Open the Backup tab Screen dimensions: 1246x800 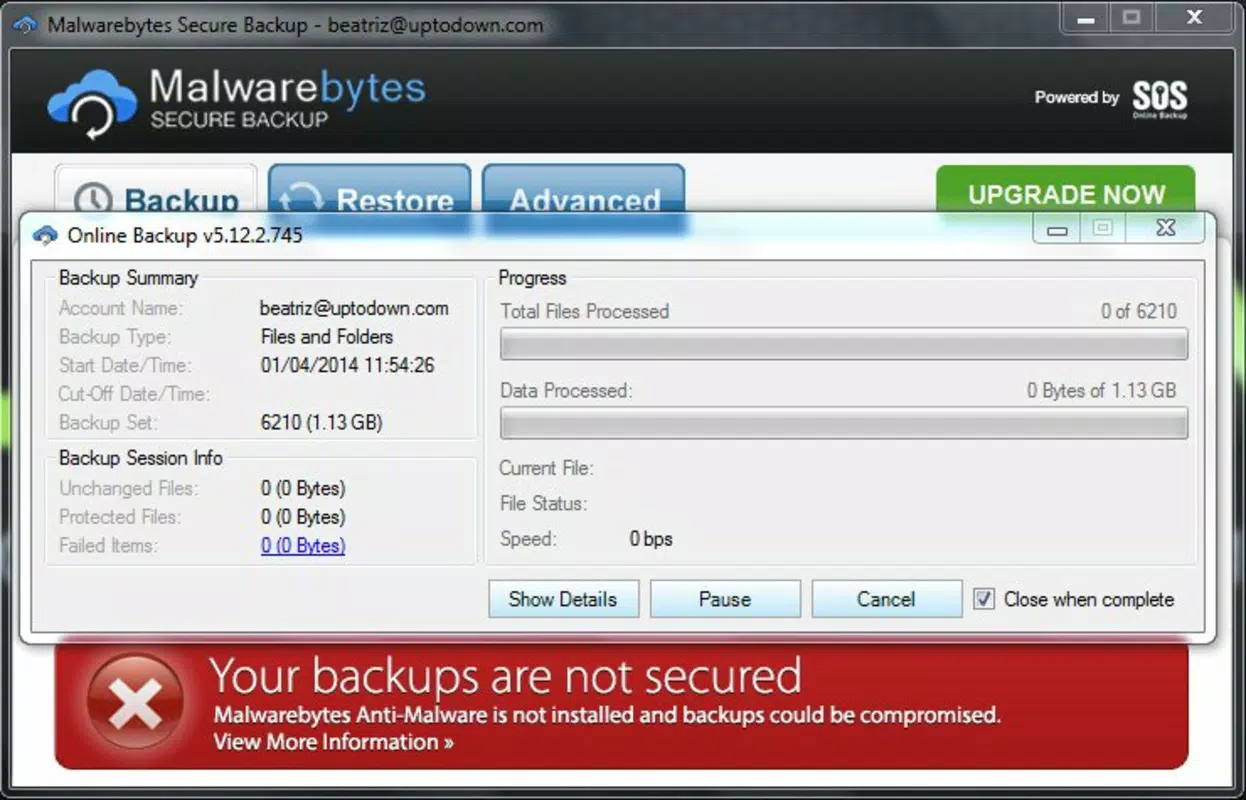(155, 189)
